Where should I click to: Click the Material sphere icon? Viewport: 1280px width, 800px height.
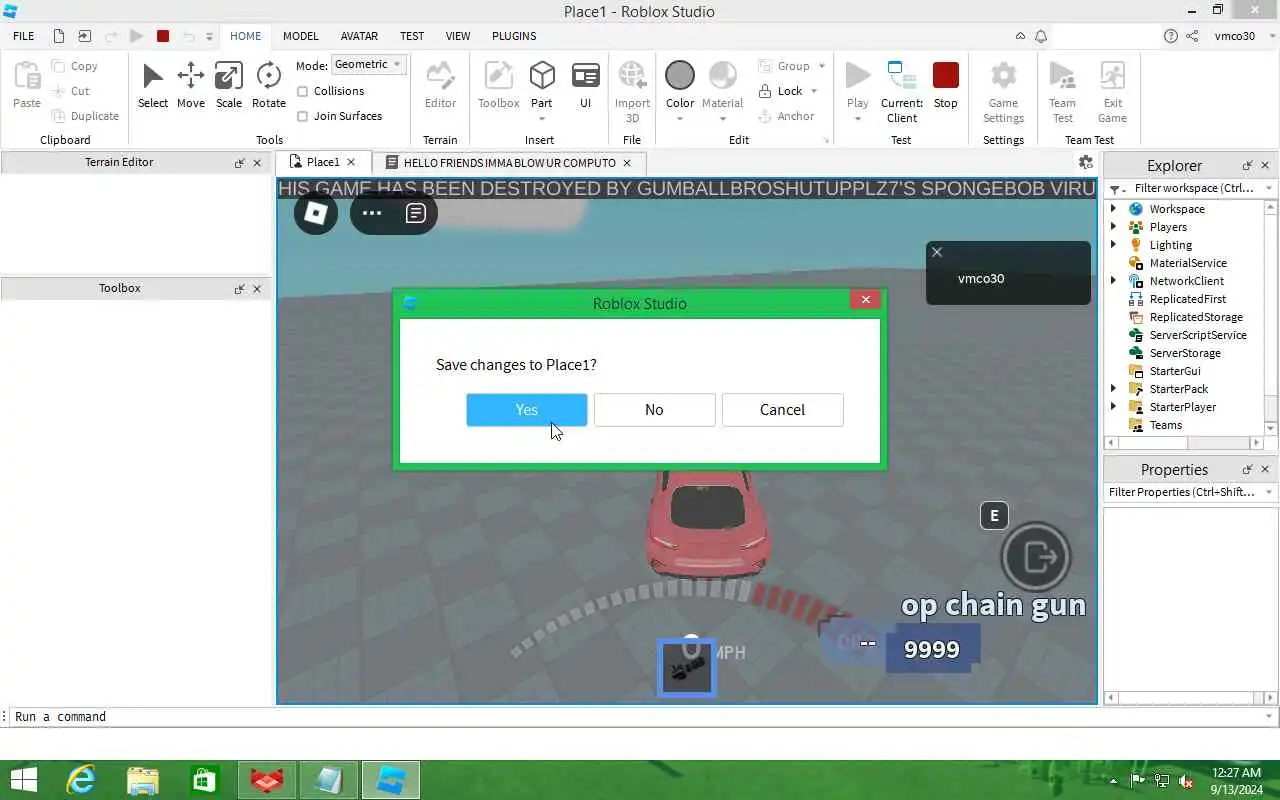[722, 76]
